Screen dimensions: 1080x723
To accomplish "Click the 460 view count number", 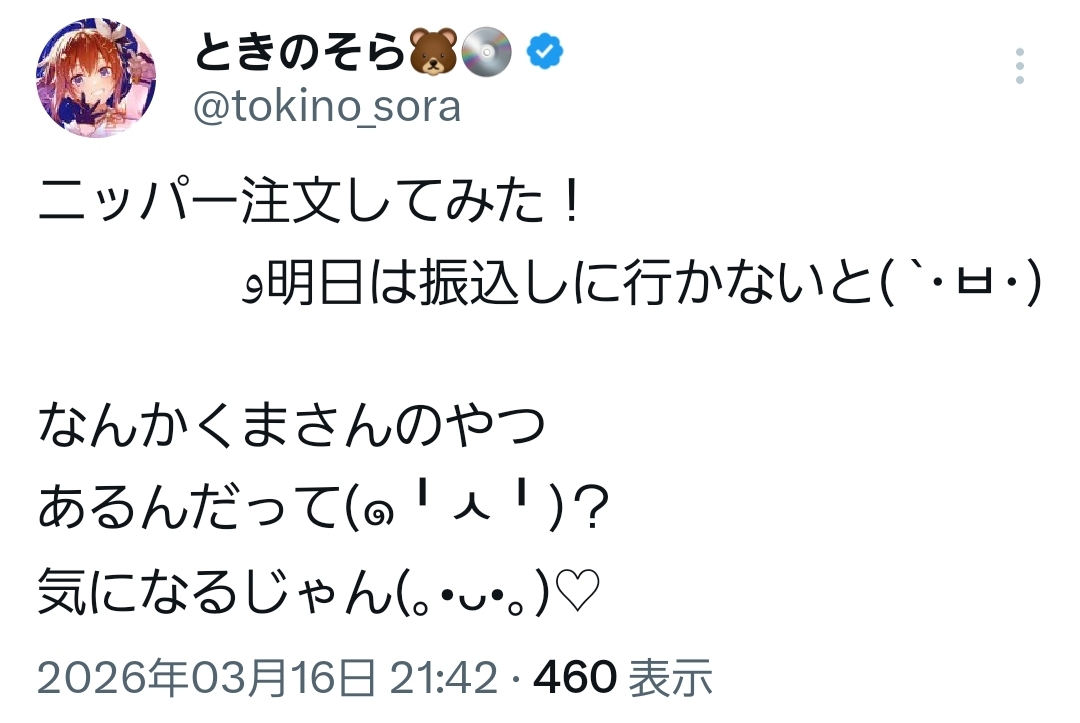I will coord(576,678).
